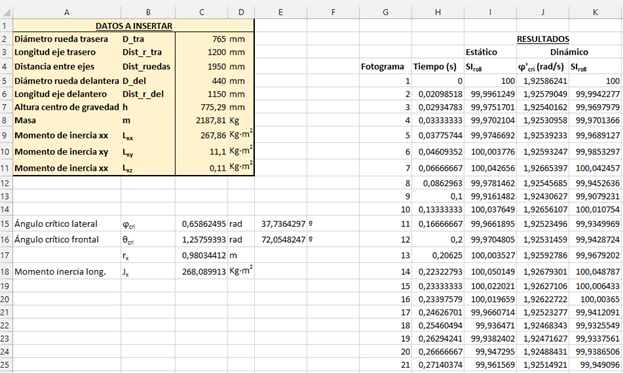
Task: Select the value 268,089913 cell
Action: coord(201,272)
